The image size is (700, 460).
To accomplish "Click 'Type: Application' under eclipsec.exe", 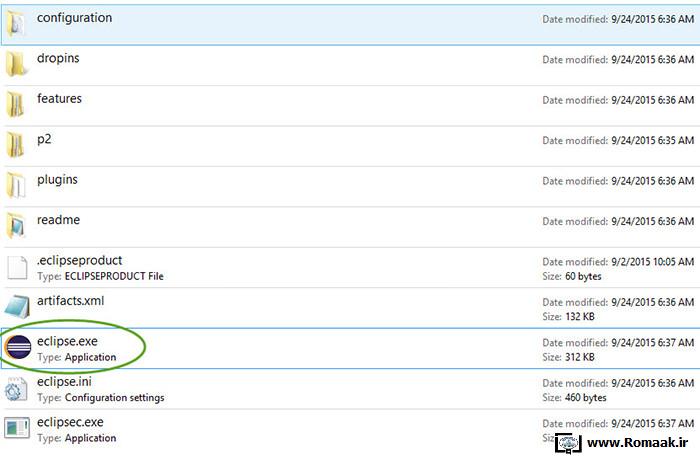I will (77, 438).
